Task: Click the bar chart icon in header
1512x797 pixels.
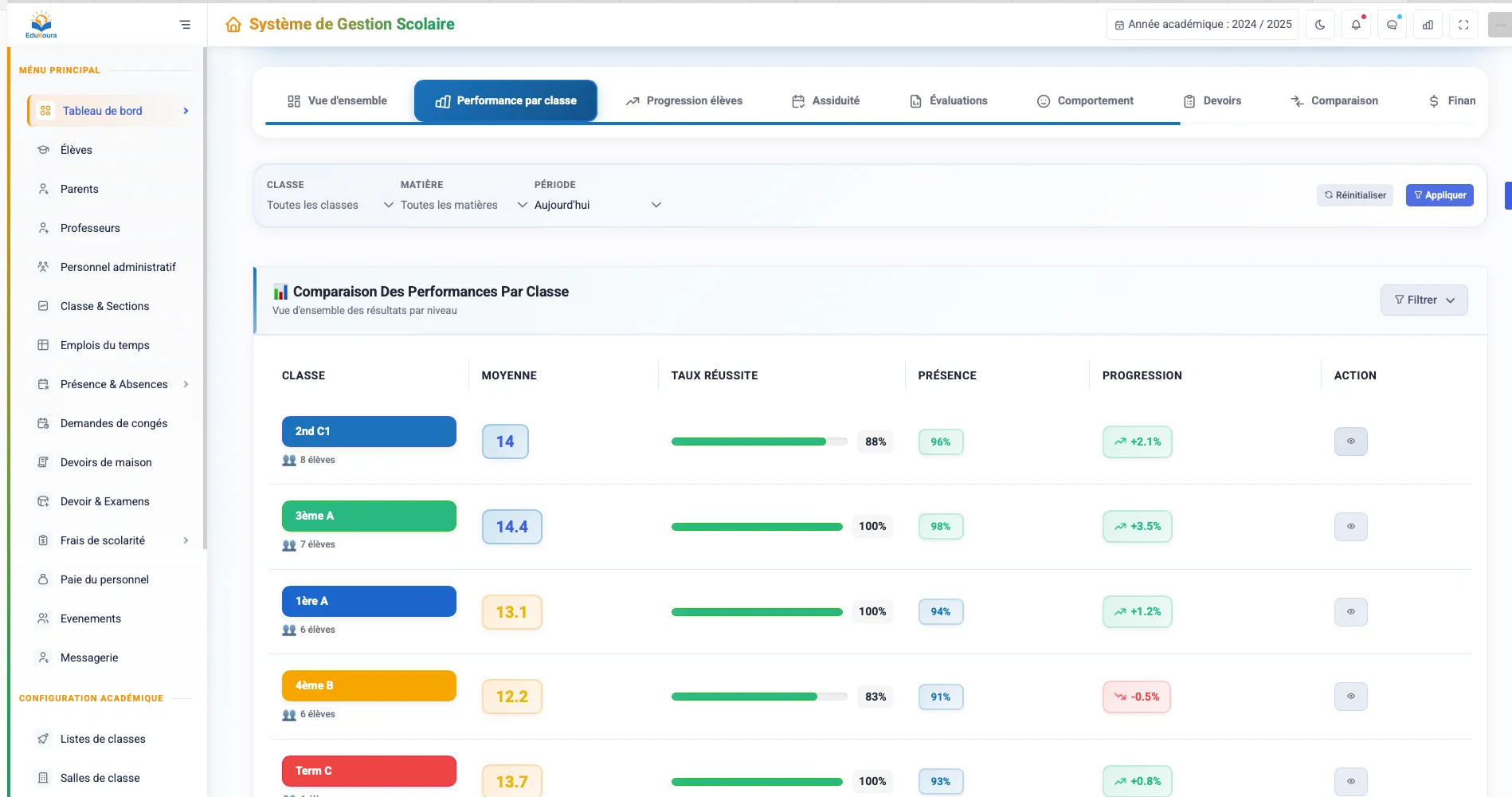Action: 1428,25
